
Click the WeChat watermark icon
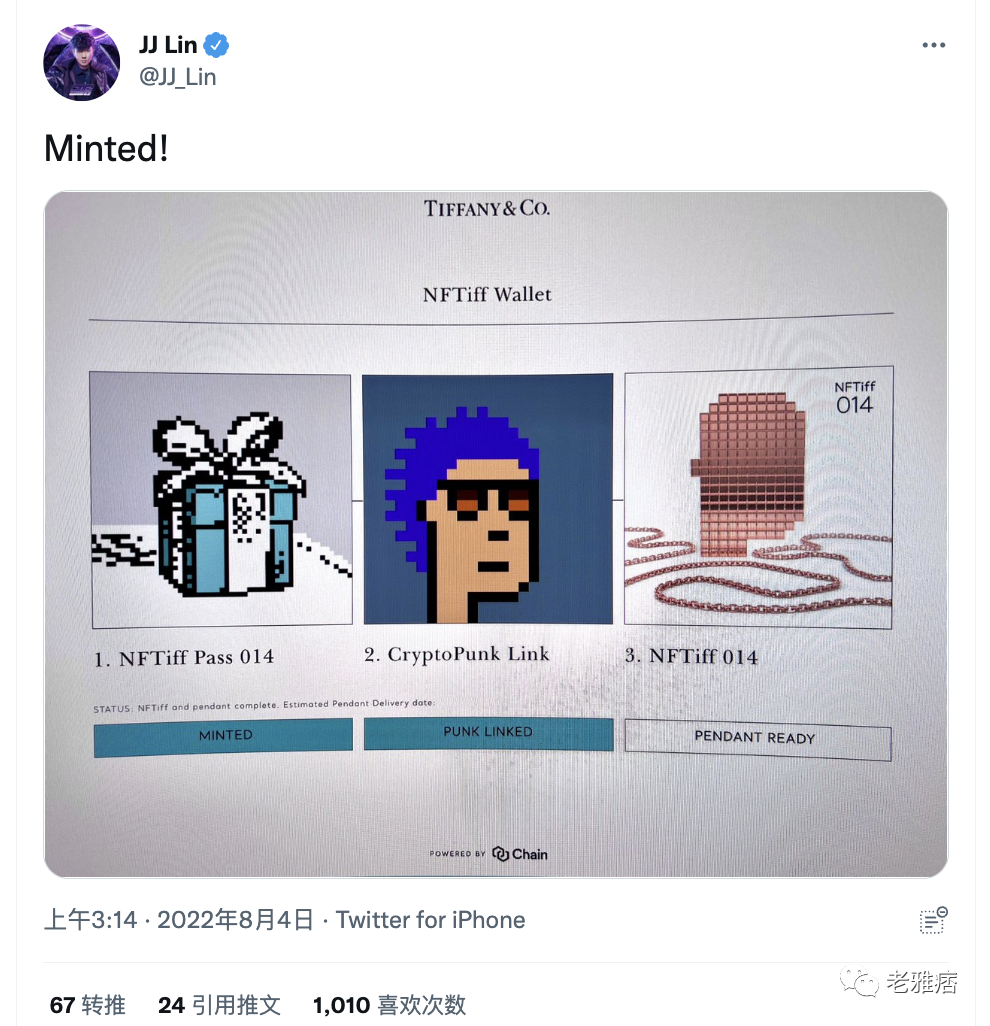pyautogui.click(x=859, y=982)
